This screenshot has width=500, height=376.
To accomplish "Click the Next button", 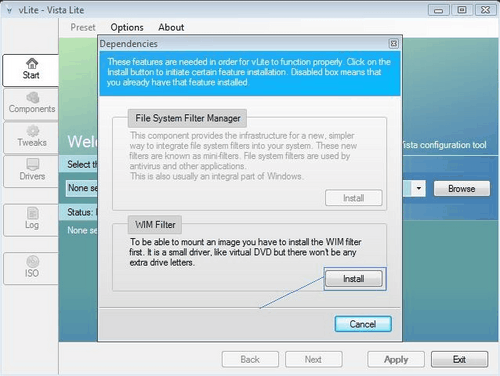I will tap(313, 359).
